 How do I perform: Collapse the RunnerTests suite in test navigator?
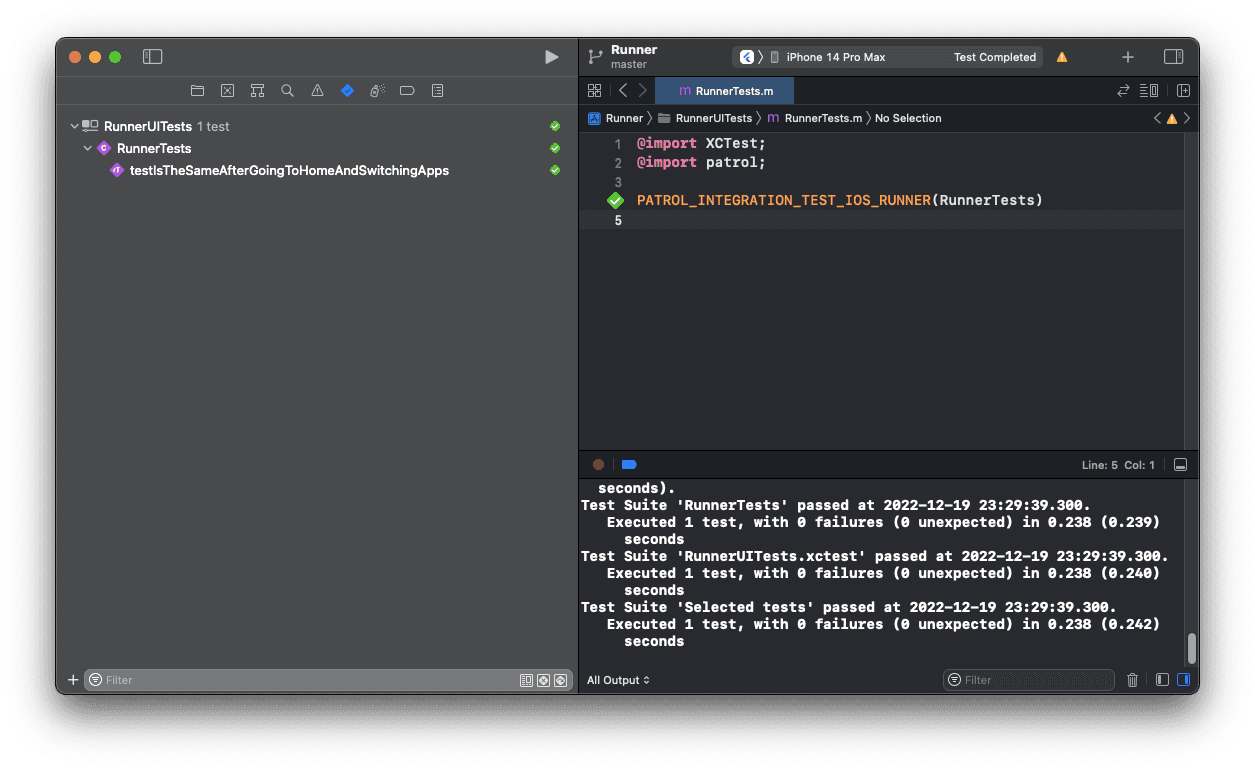point(88,148)
